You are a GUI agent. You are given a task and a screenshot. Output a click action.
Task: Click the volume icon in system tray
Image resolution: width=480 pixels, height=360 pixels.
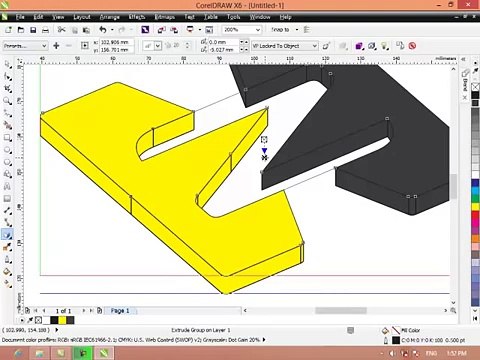click(393, 353)
